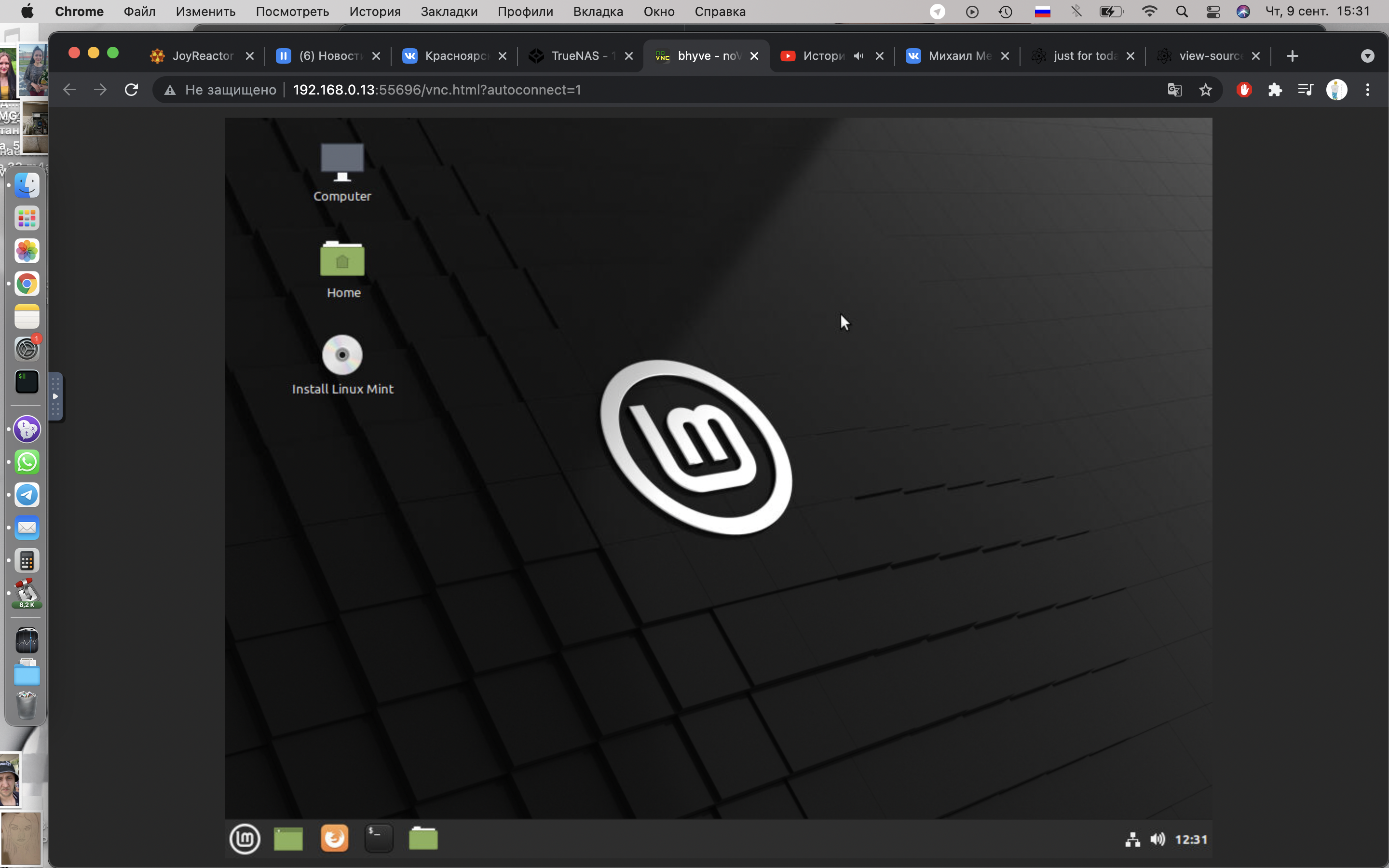This screenshot has width=1389, height=868.
Task: Open the Вкладка menu
Action: [598, 12]
